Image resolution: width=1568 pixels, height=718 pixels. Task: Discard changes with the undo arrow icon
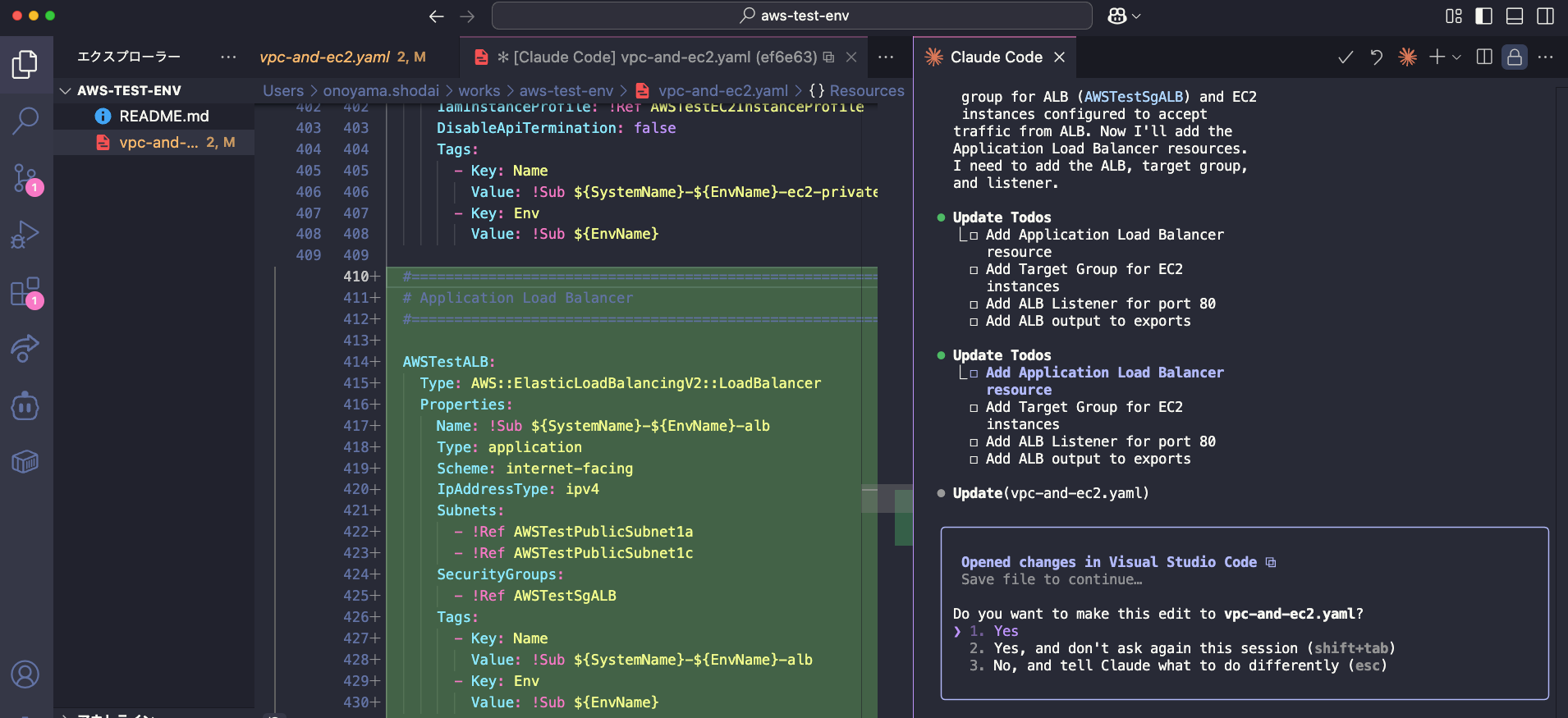click(1377, 57)
